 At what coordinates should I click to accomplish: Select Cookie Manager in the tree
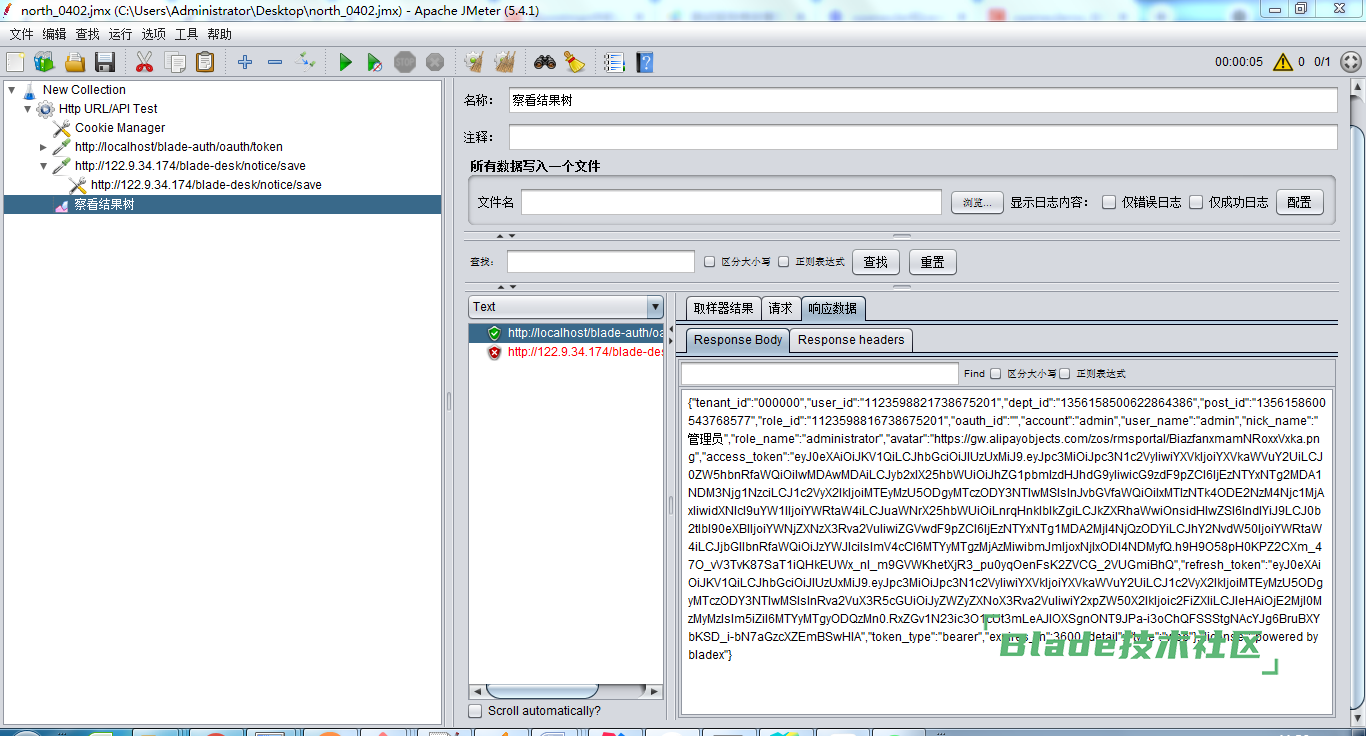coord(120,128)
